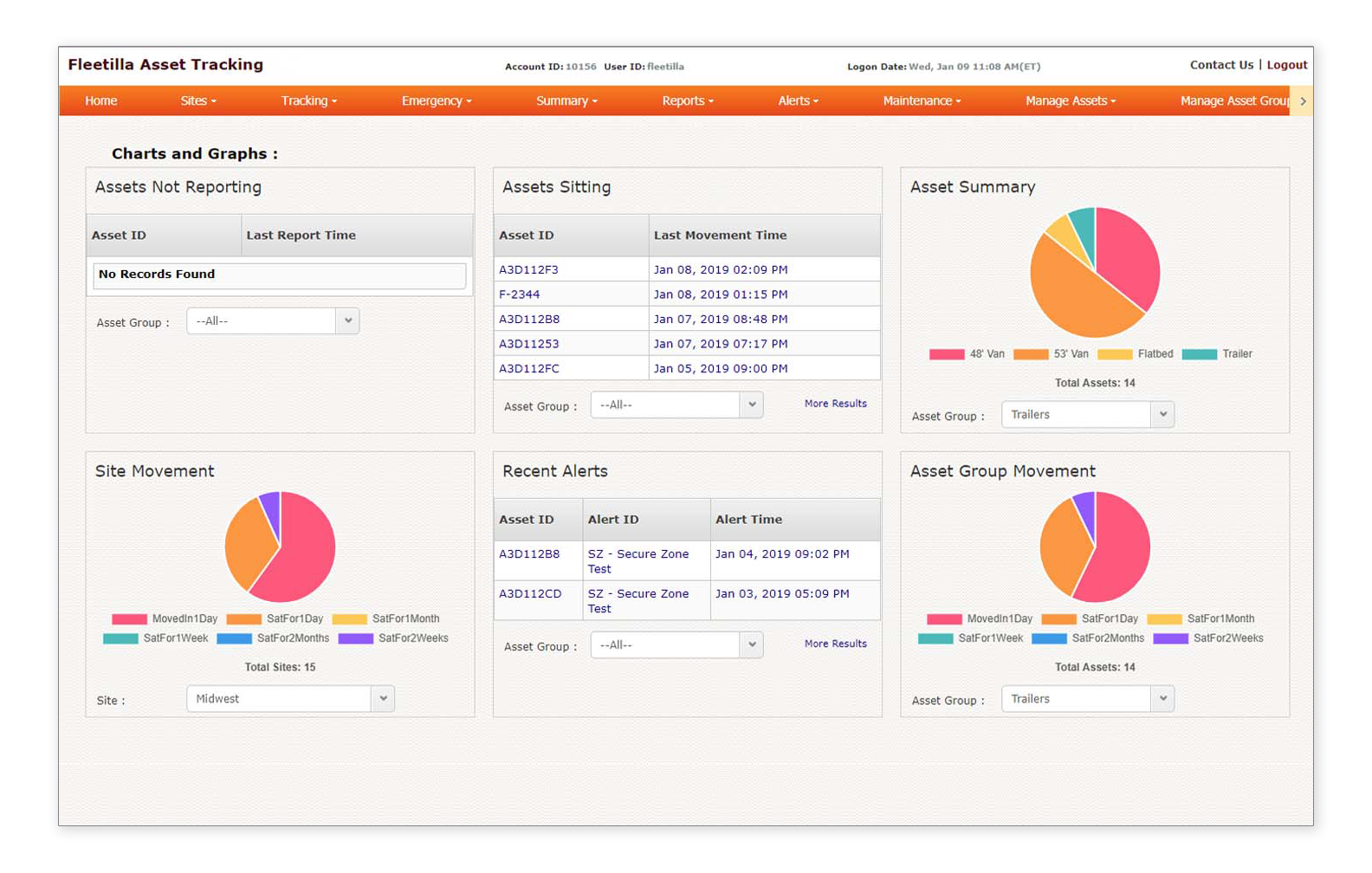Image resolution: width=1372 pixels, height=873 pixels.
Task: Open the Sites dropdown menu
Action: 198,100
